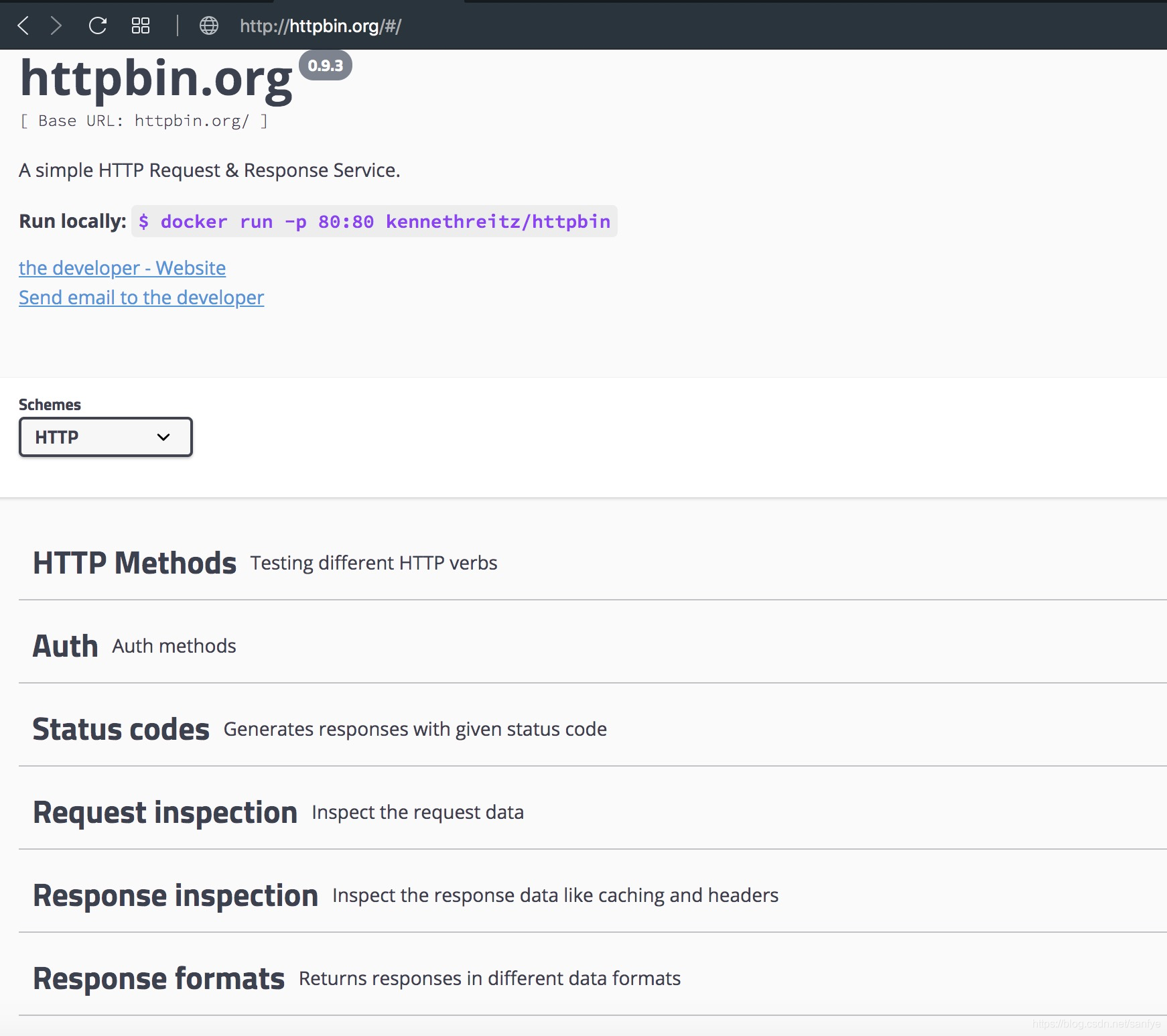This screenshot has height=1036, width=1167.
Task: Click the 0.9.3 version badge
Action: (326, 66)
